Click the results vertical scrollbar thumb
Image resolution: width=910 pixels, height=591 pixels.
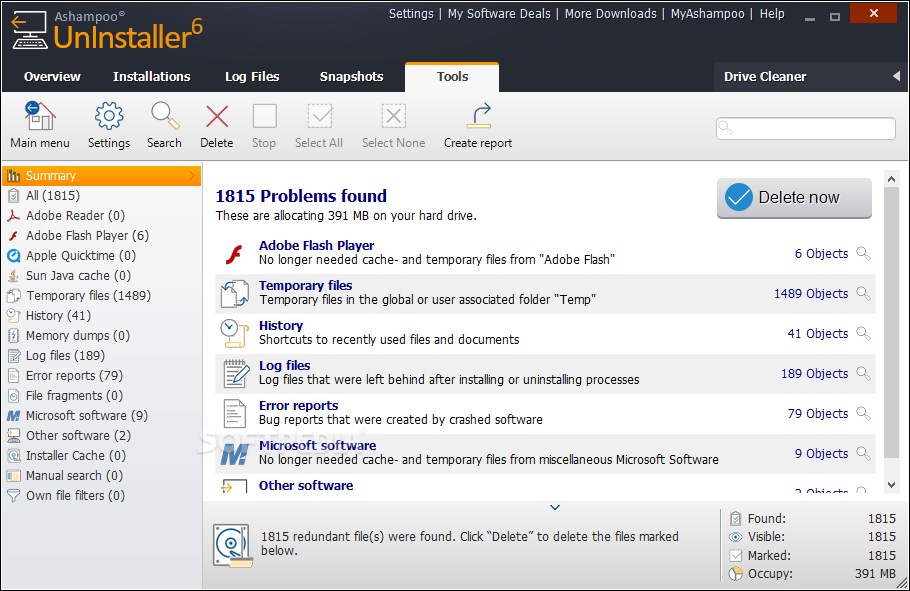pos(892,323)
